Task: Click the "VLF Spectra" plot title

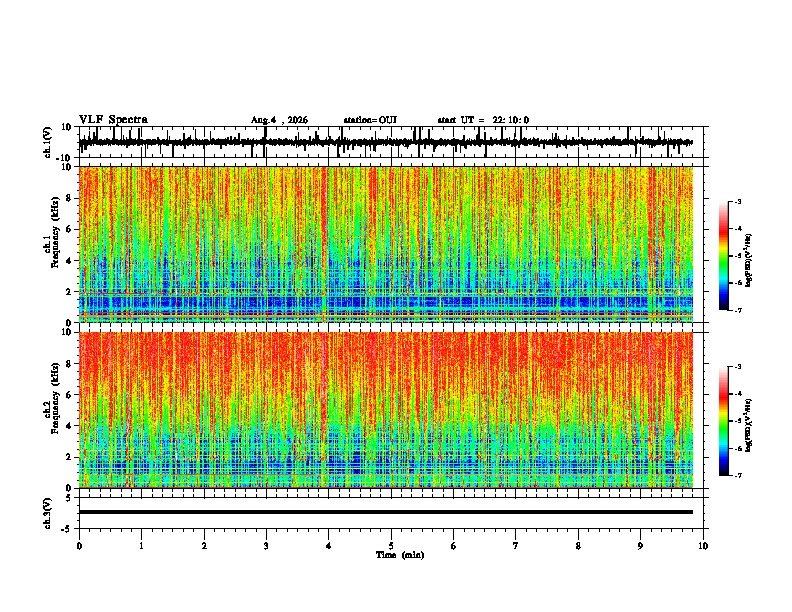Action: 113,120
